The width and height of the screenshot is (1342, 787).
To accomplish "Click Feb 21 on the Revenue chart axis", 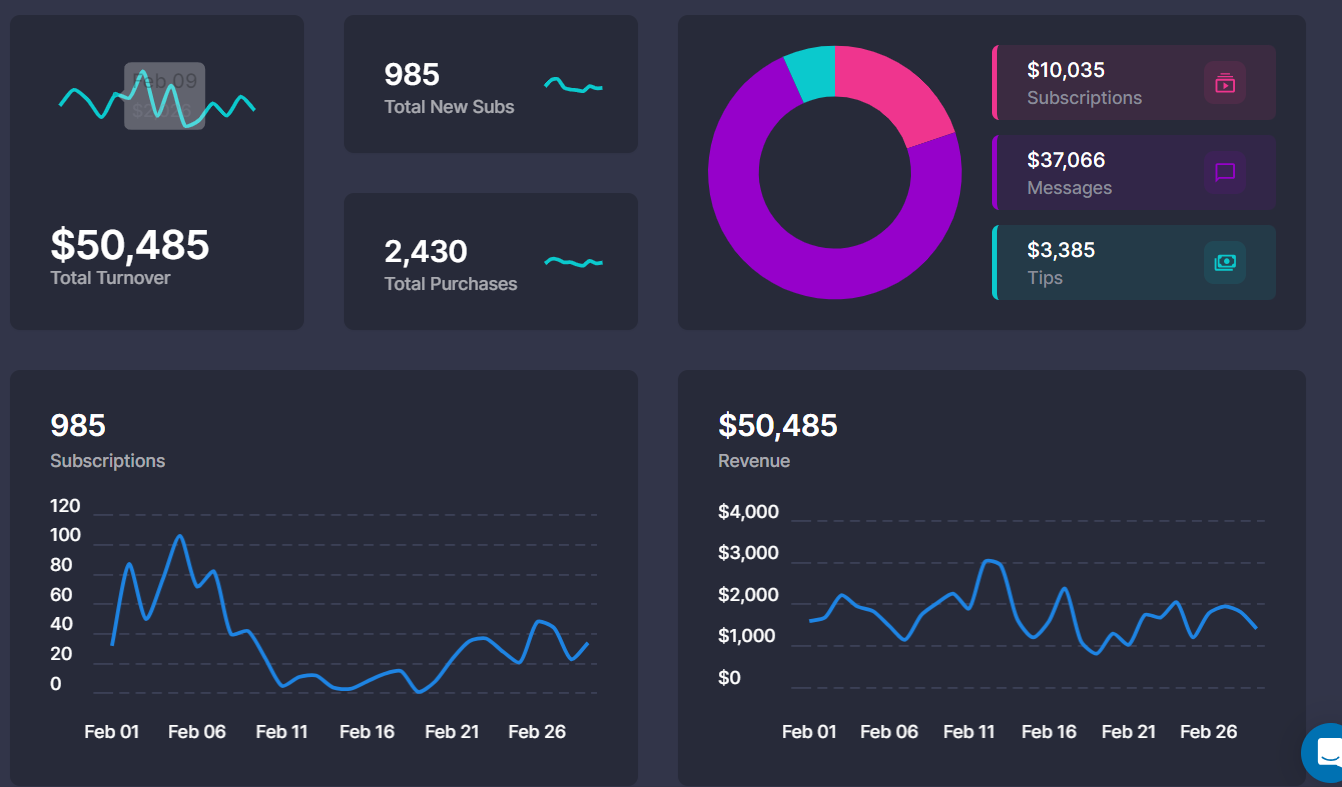I will [x=1129, y=732].
